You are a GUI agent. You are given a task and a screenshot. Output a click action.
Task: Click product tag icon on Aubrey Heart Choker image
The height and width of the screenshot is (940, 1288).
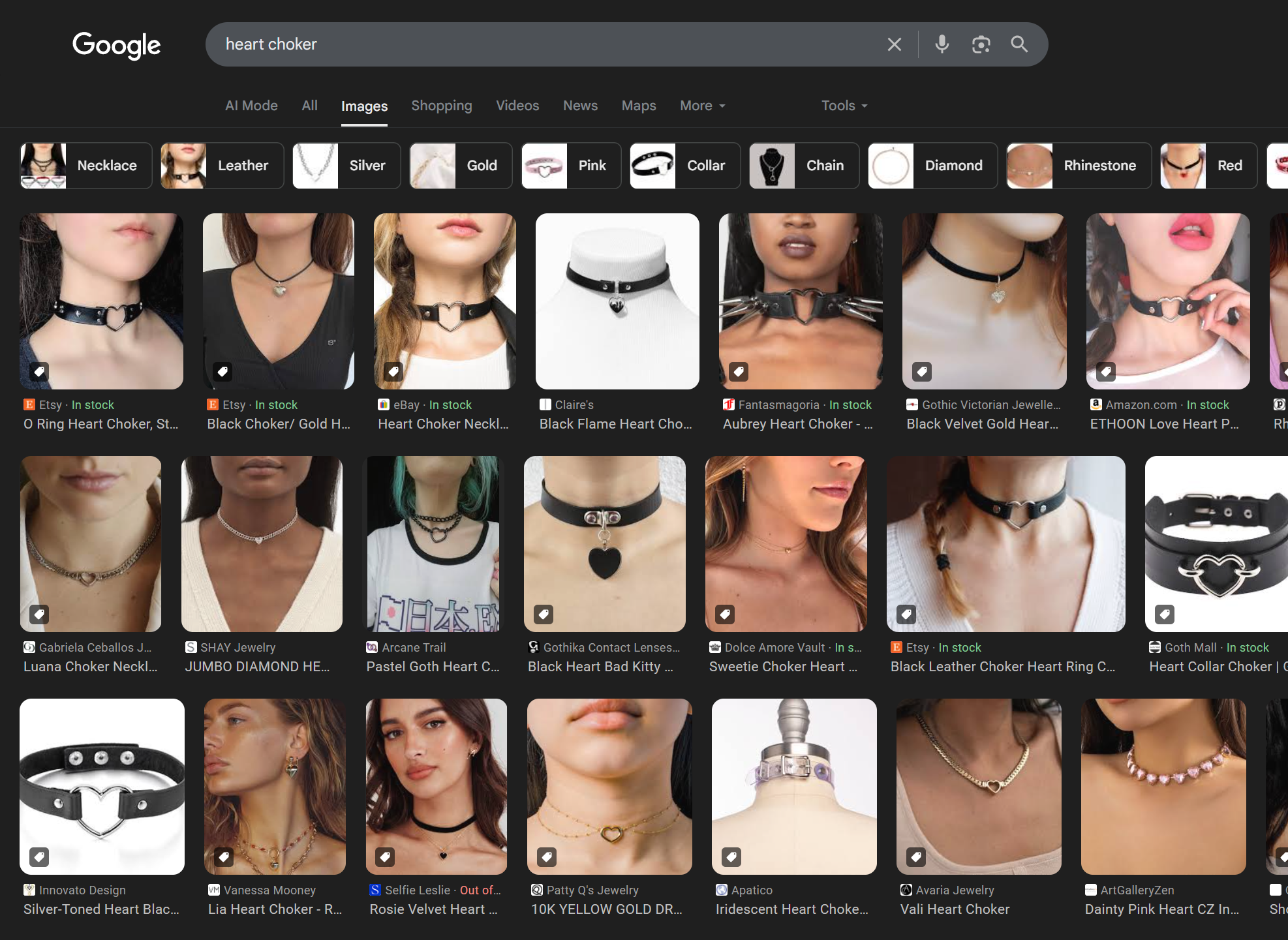click(739, 372)
